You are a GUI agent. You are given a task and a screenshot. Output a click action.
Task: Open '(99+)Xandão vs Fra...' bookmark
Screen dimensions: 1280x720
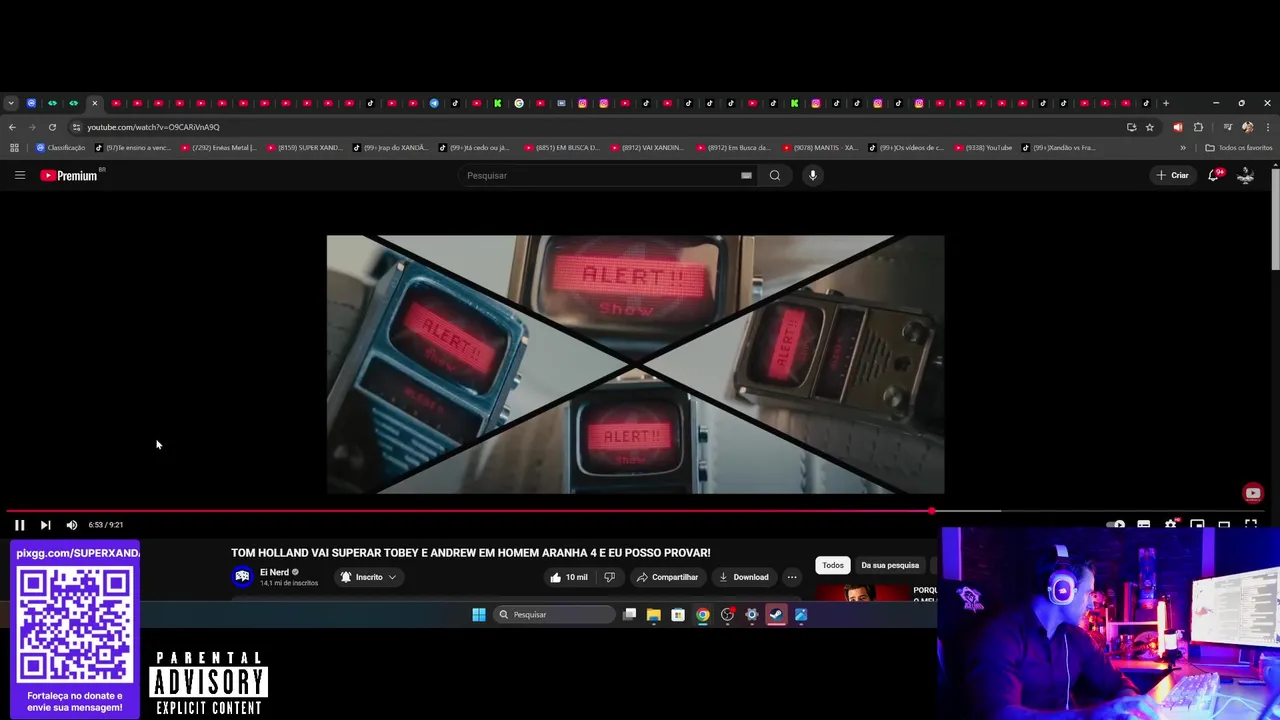tap(1058, 148)
